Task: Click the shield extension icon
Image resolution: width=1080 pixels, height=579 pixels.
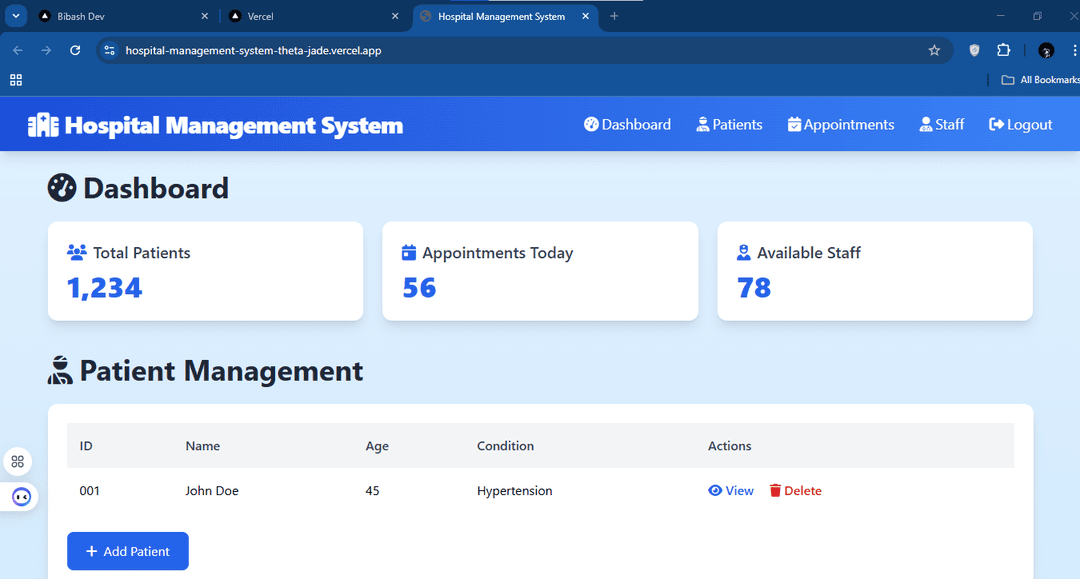Action: pyautogui.click(x=974, y=50)
